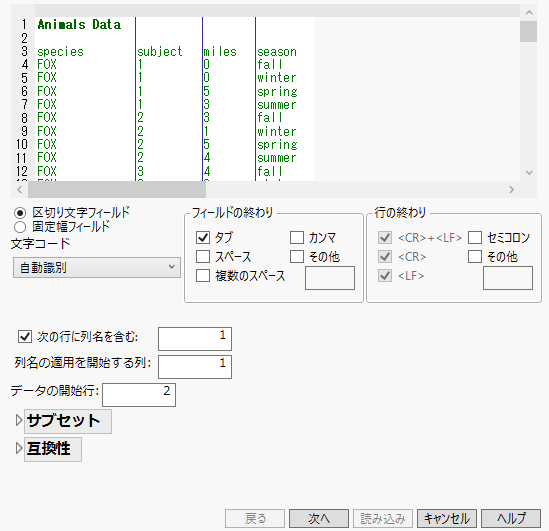Click the 列名の適用を開始する列 field
Image resolution: width=549 pixels, height=531 pixels.
coord(195,367)
